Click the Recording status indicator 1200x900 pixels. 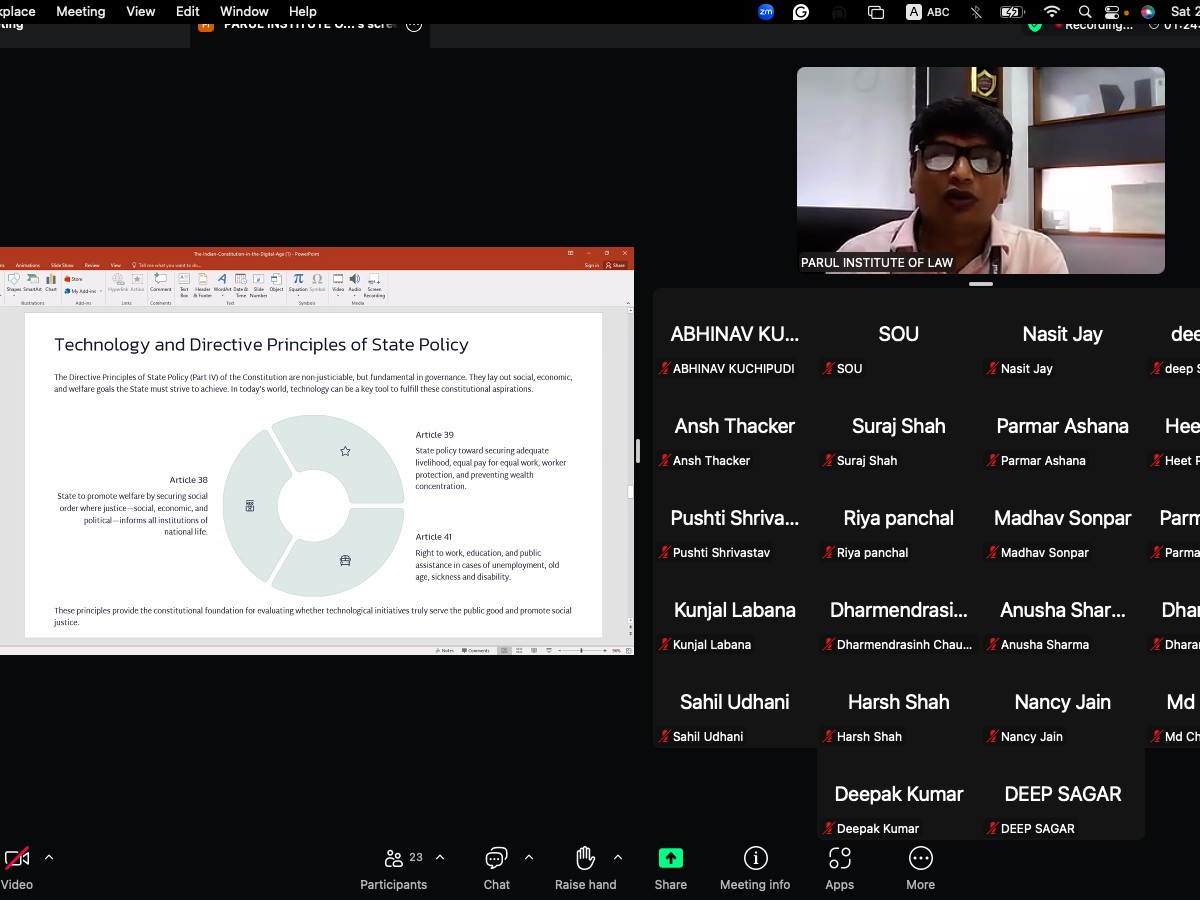coord(1096,25)
